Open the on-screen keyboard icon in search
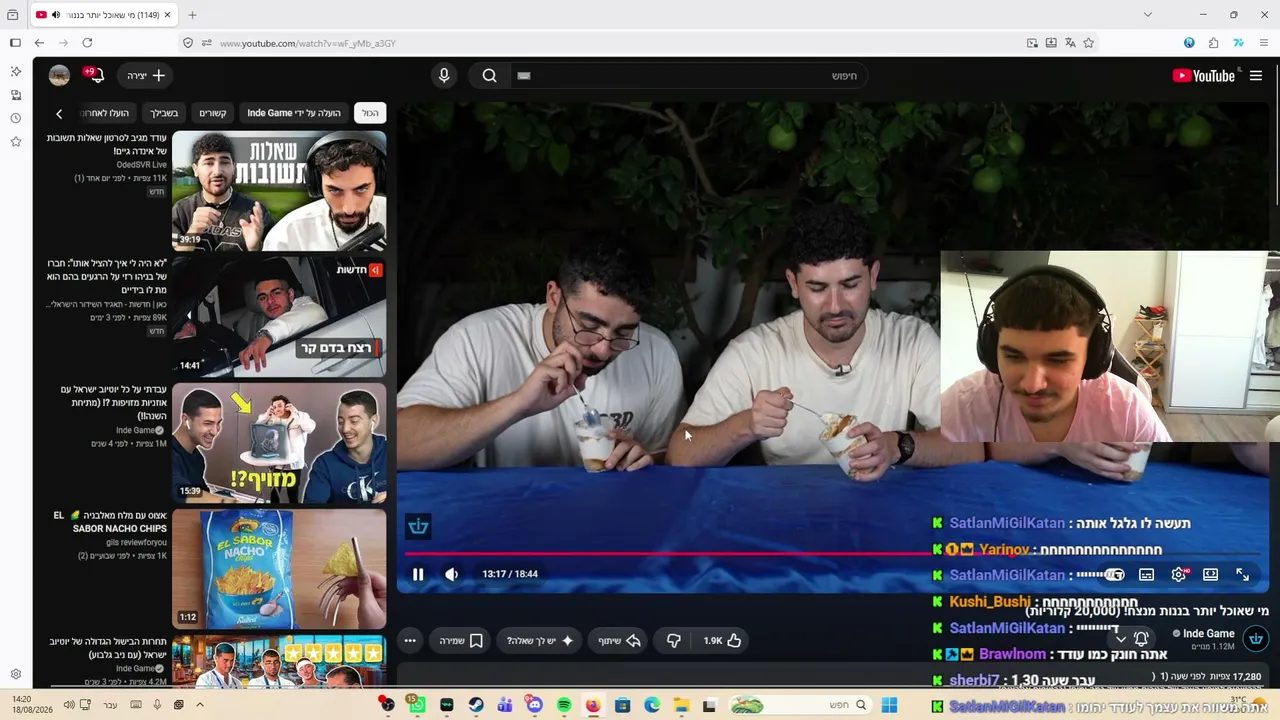This screenshot has height=720, width=1280. (524, 76)
